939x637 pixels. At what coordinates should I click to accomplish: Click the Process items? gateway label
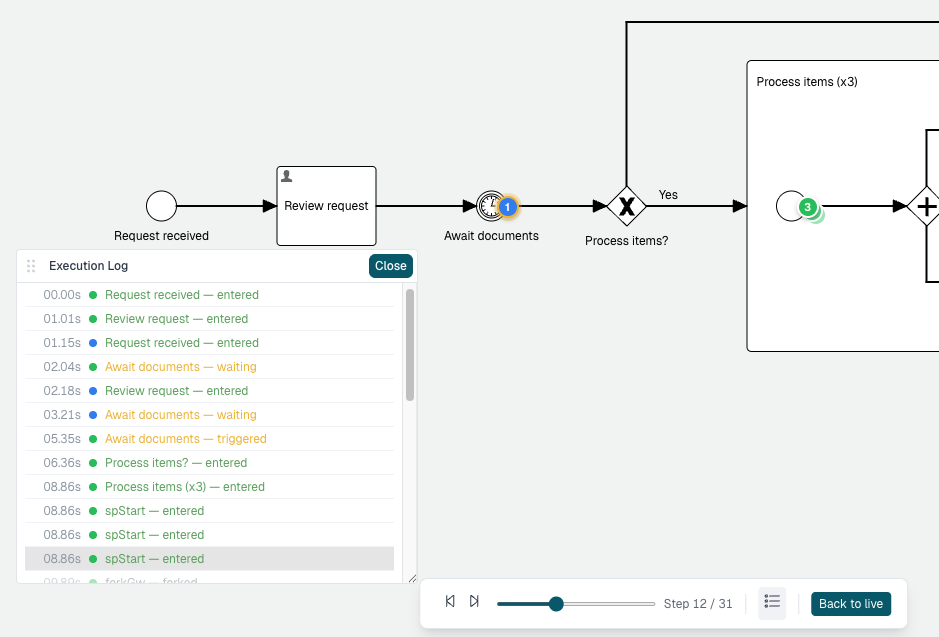tap(626, 241)
